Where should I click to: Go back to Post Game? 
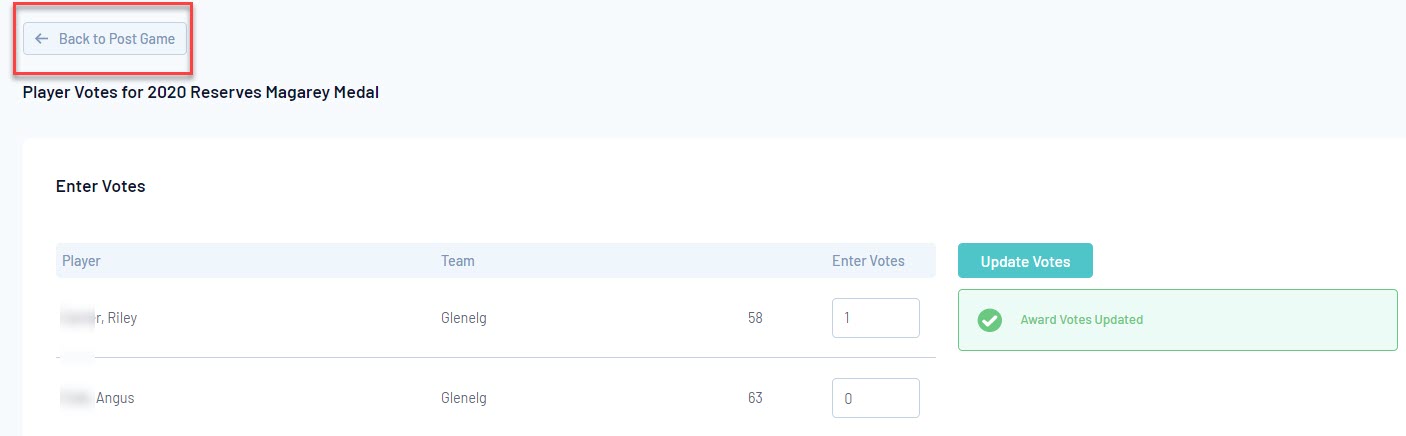coord(105,39)
